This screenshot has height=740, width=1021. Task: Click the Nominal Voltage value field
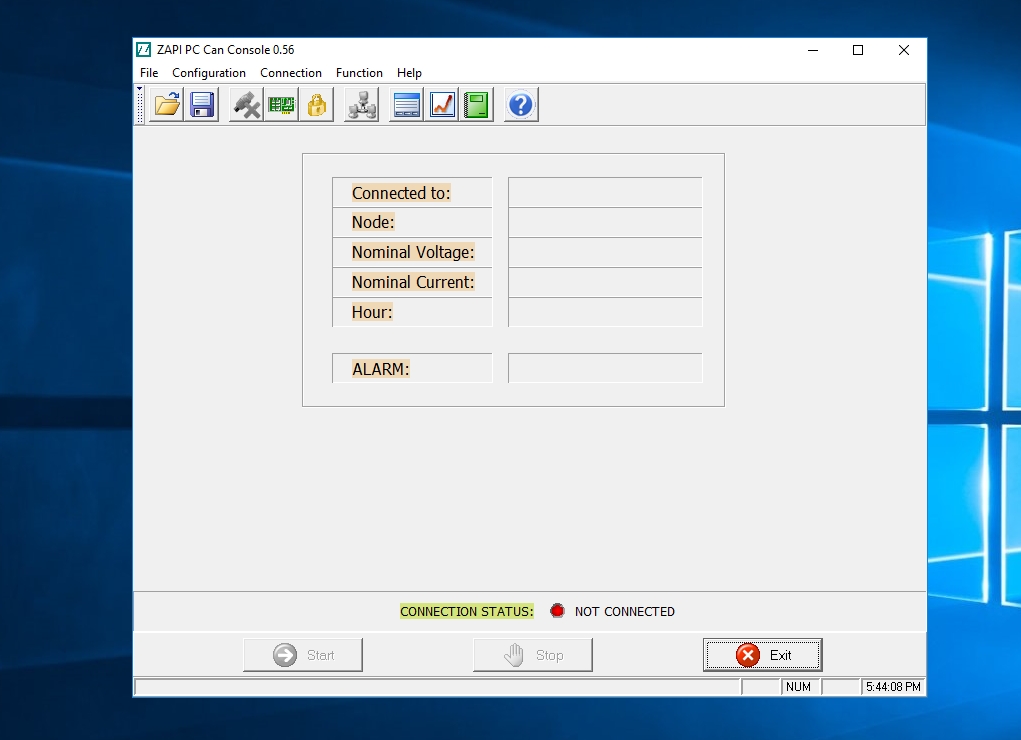click(605, 253)
